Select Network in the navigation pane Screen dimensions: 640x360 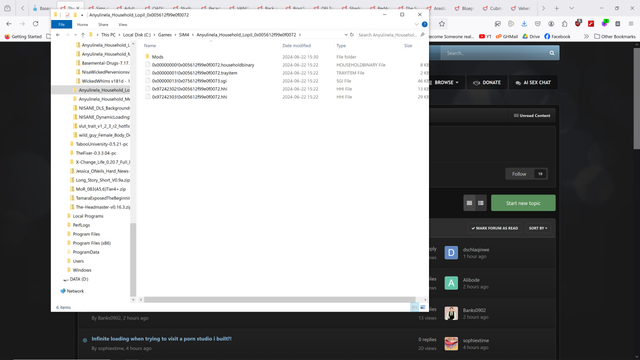tap(75, 291)
